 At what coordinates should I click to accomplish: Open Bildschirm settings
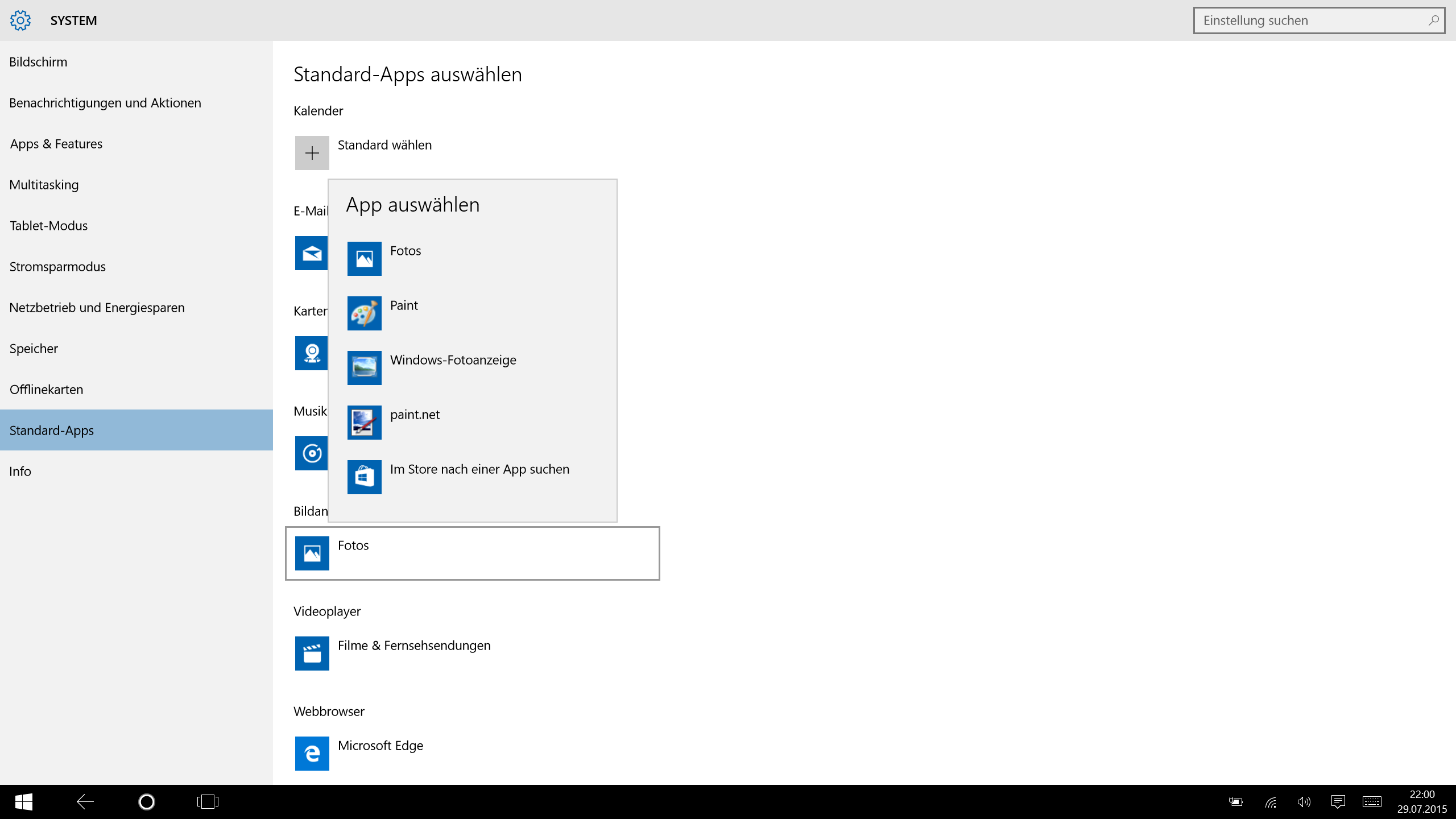tap(136, 61)
